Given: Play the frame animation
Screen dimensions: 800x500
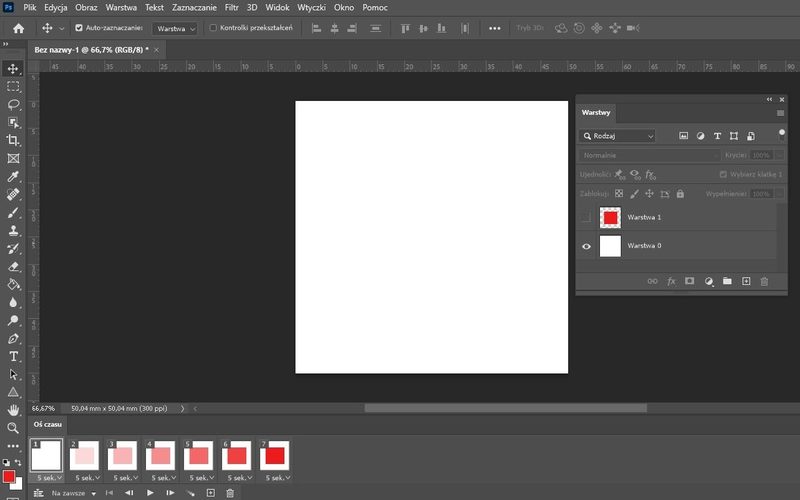Looking at the screenshot, I should pos(150,493).
